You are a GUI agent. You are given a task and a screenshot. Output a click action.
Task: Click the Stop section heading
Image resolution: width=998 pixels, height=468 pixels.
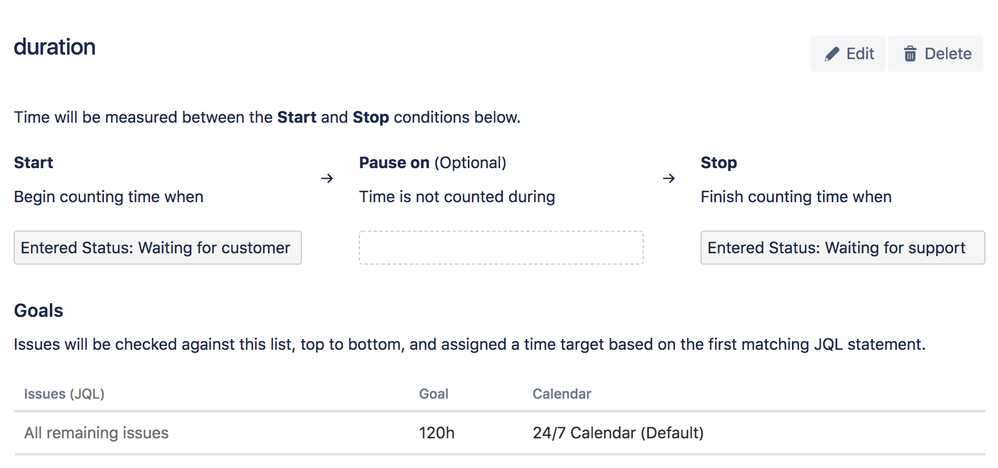tap(719, 162)
